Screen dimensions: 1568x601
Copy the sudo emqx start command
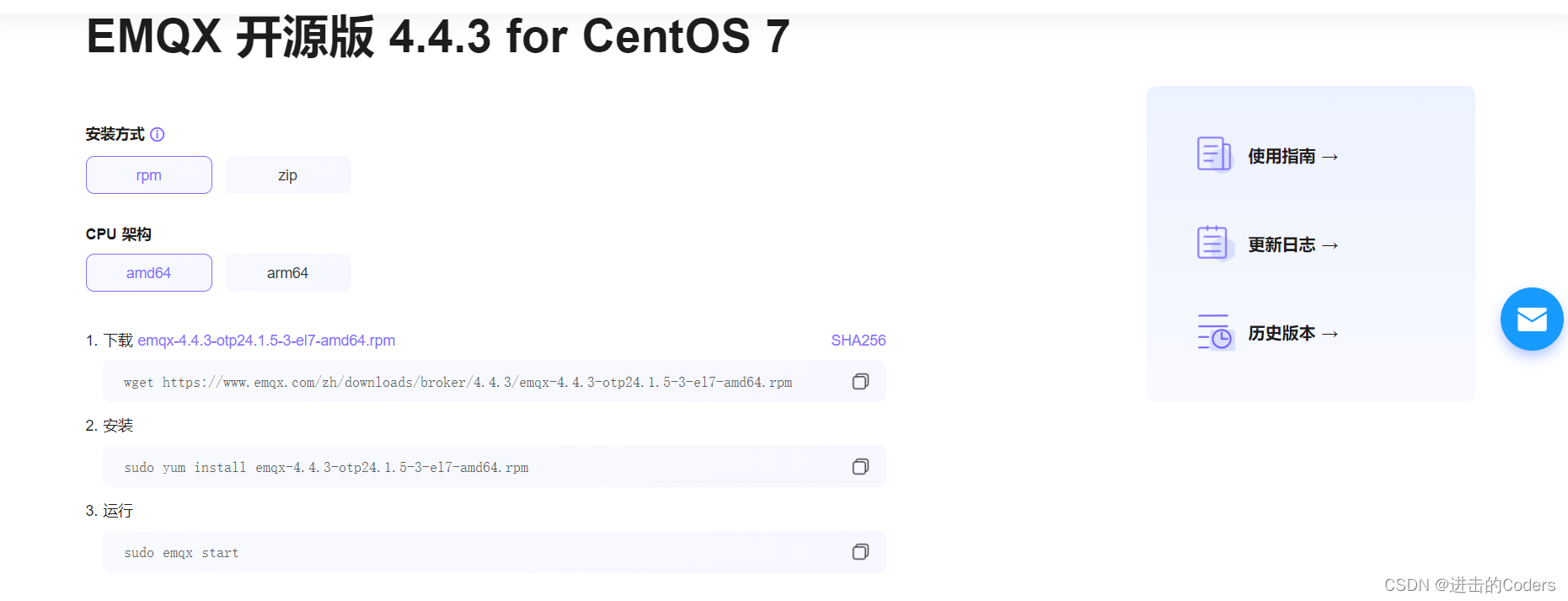pyautogui.click(x=860, y=552)
